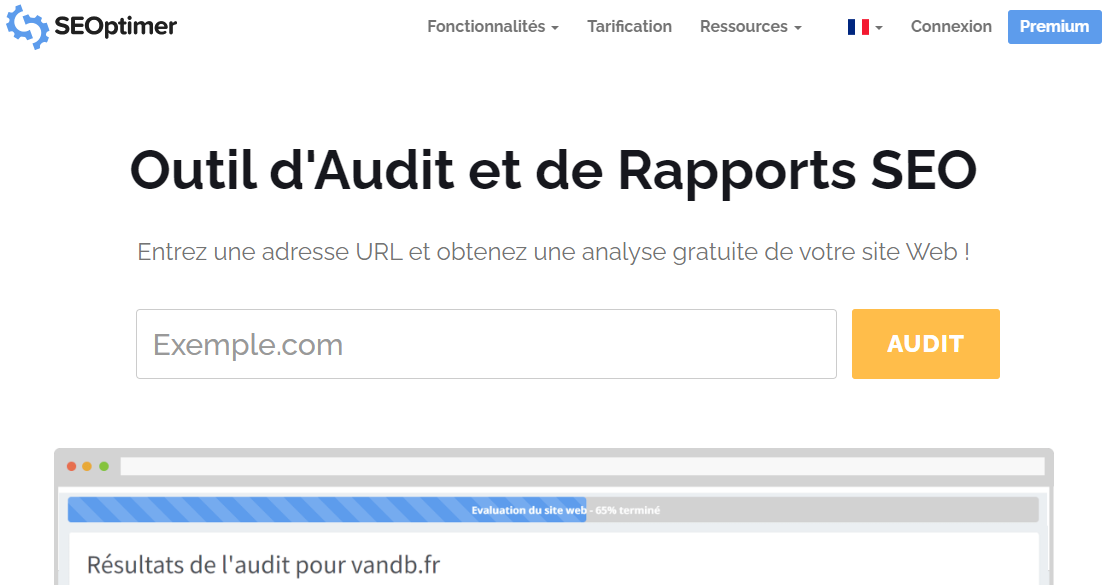Click the 65% site evaluation progress bar
1110x585 pixels.
click(553, 510)
